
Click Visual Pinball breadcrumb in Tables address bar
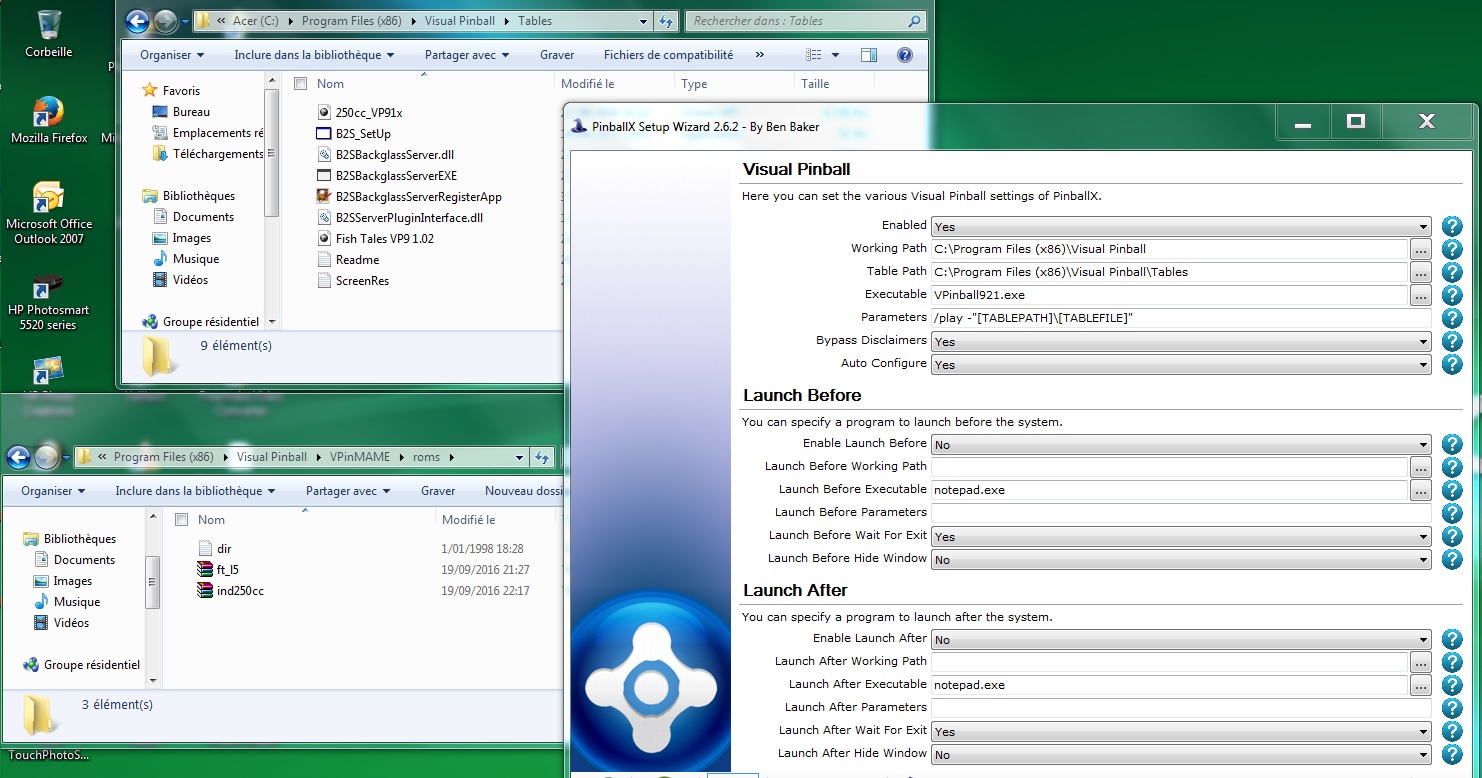[458, 21]
